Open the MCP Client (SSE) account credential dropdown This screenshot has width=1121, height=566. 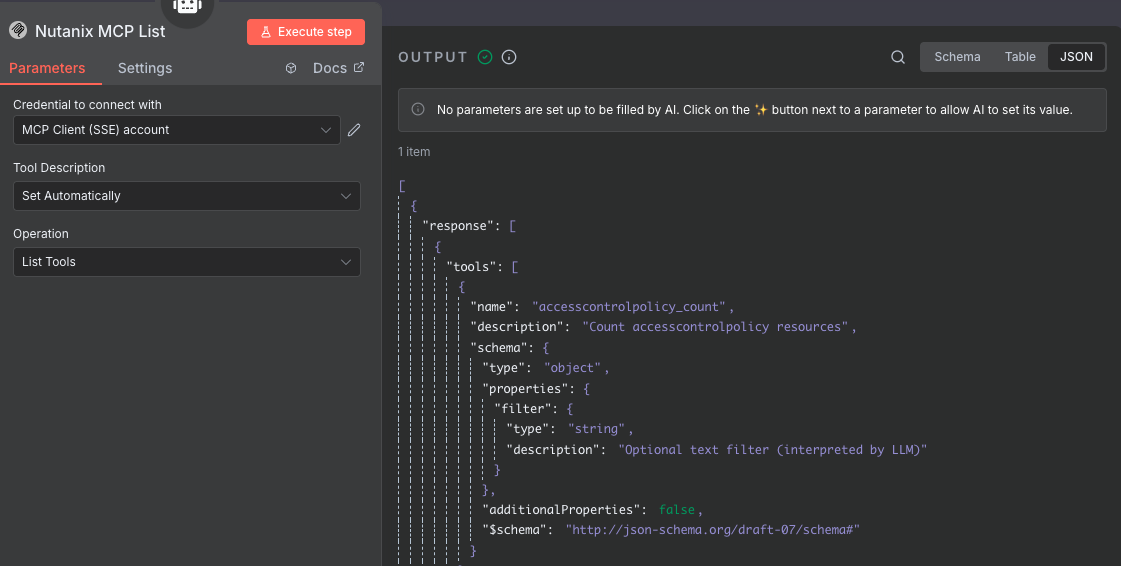tap(177, 130)
